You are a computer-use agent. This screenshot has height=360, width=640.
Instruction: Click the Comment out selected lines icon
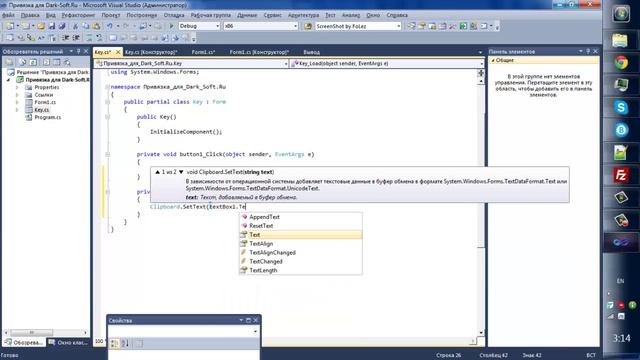[89, 38]
